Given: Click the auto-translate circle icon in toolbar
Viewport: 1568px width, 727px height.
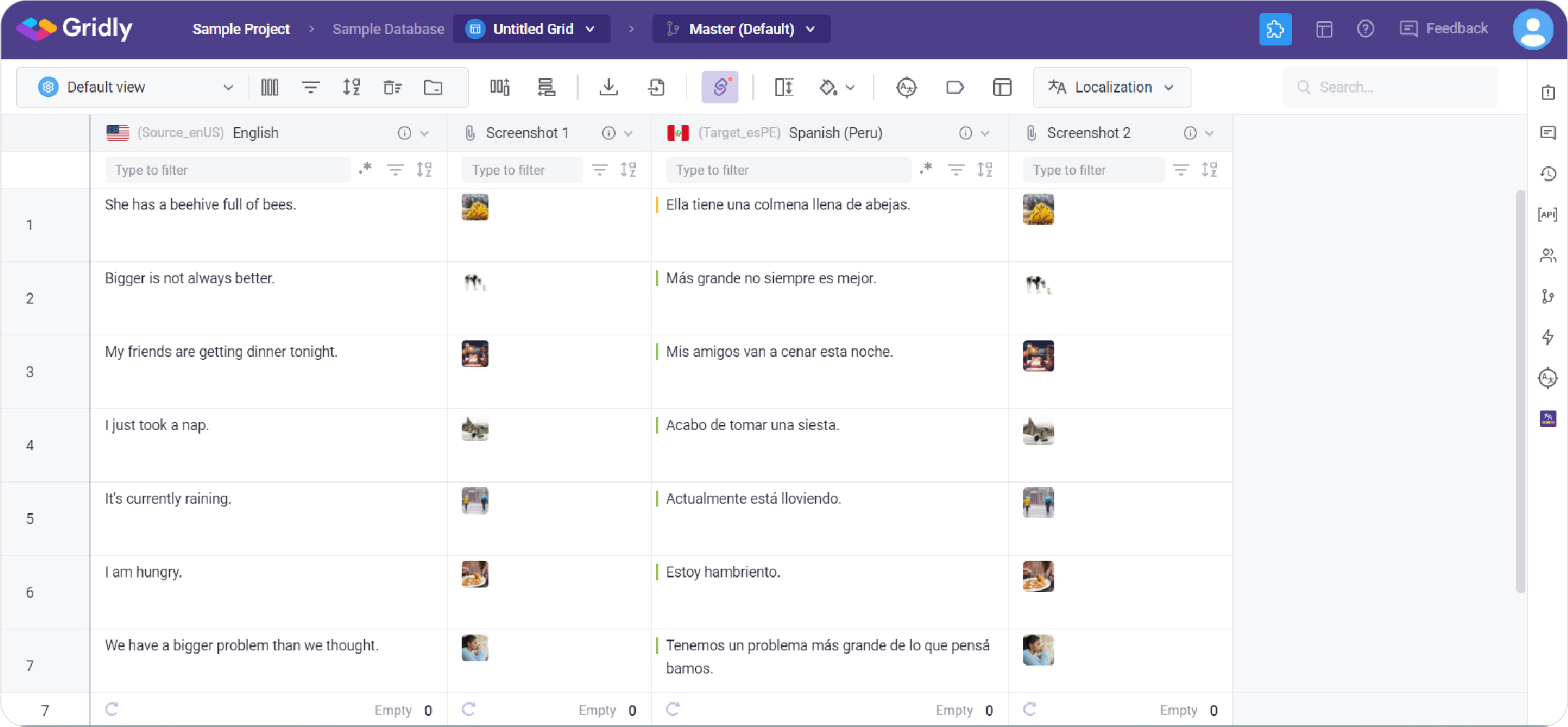Looking at the screenshot, I should pyautogui.click(x=906, y=87).
